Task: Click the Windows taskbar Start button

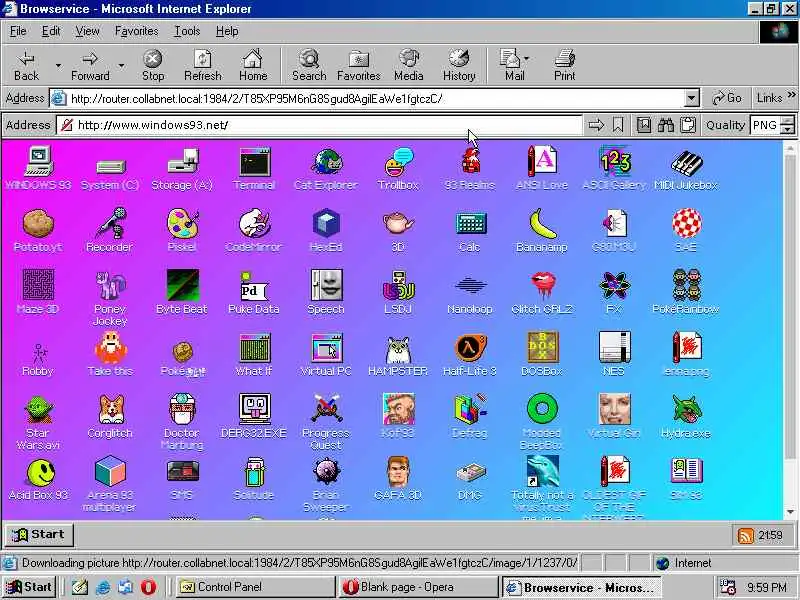Action: coord(29,587)
